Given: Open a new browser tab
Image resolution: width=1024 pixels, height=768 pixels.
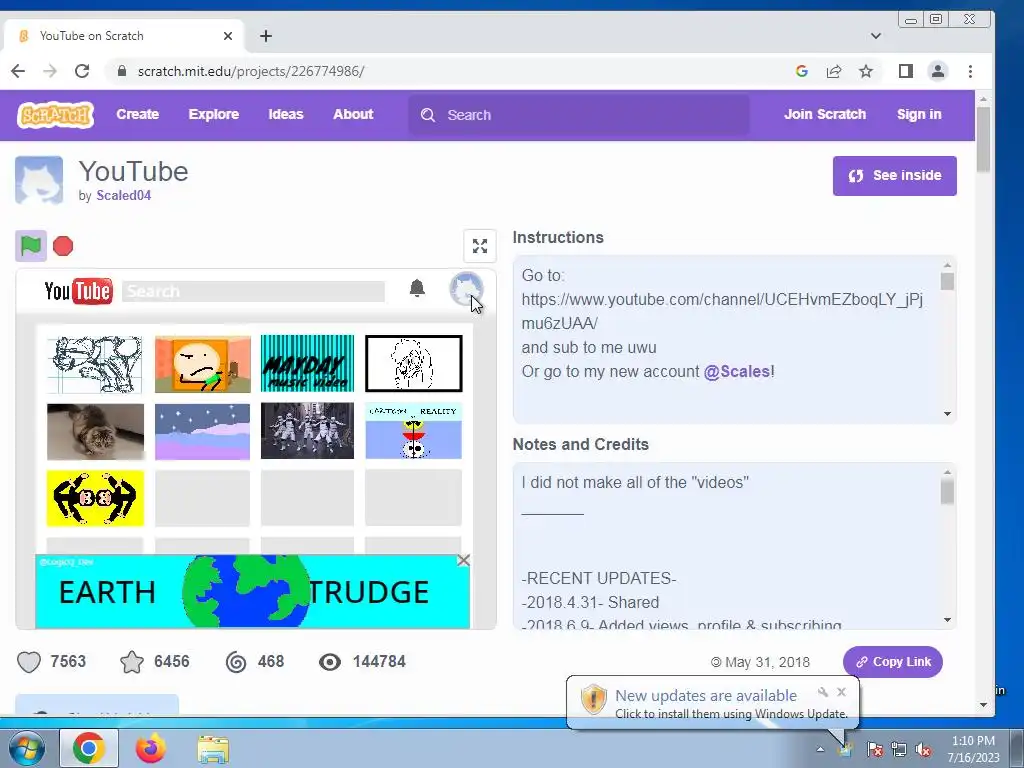Looking at the screenshot, I should point(266,36).
